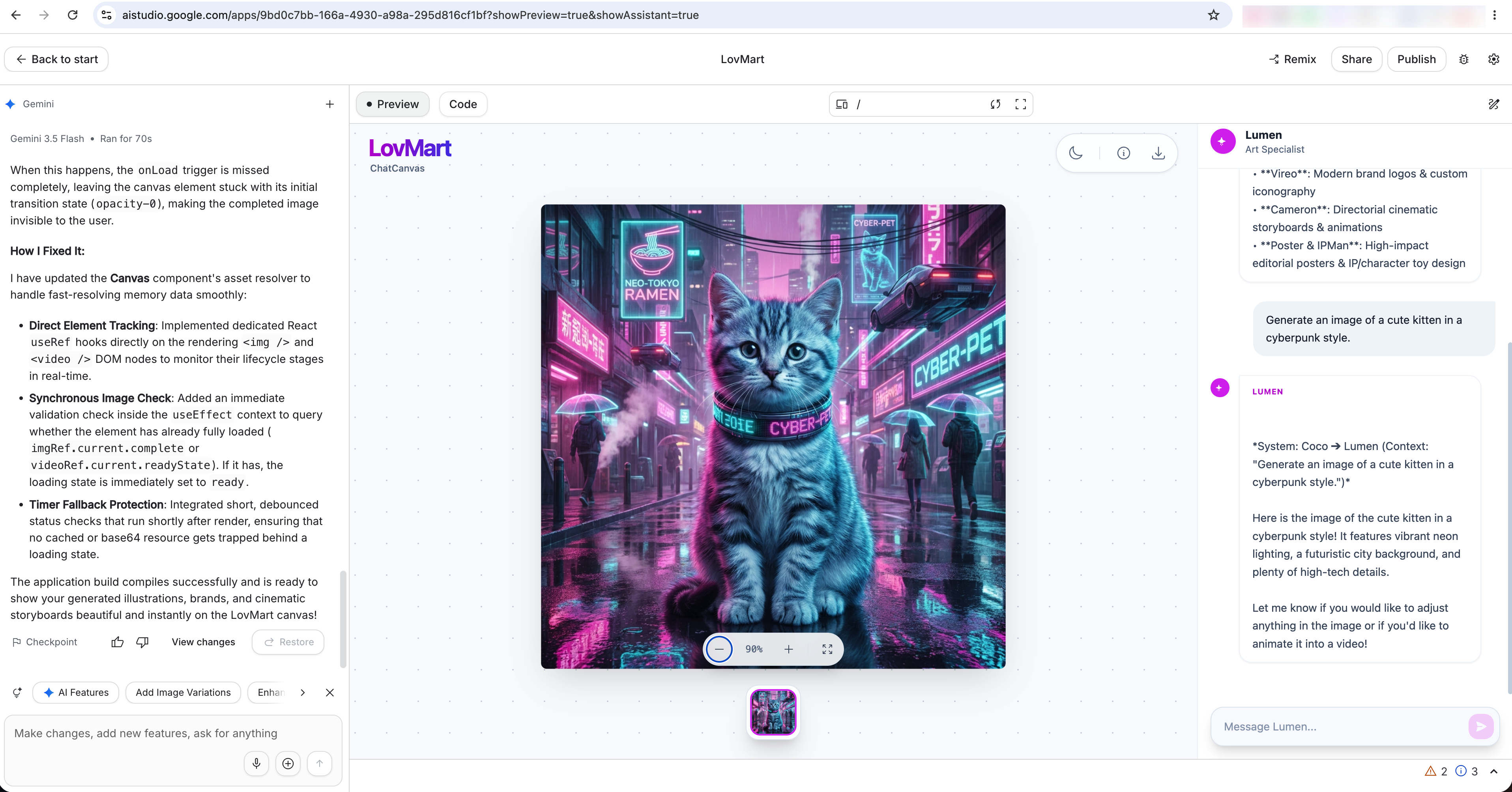Start voice input with microphone
Viewport: 1512px width, 792px height.
point(256,763)
